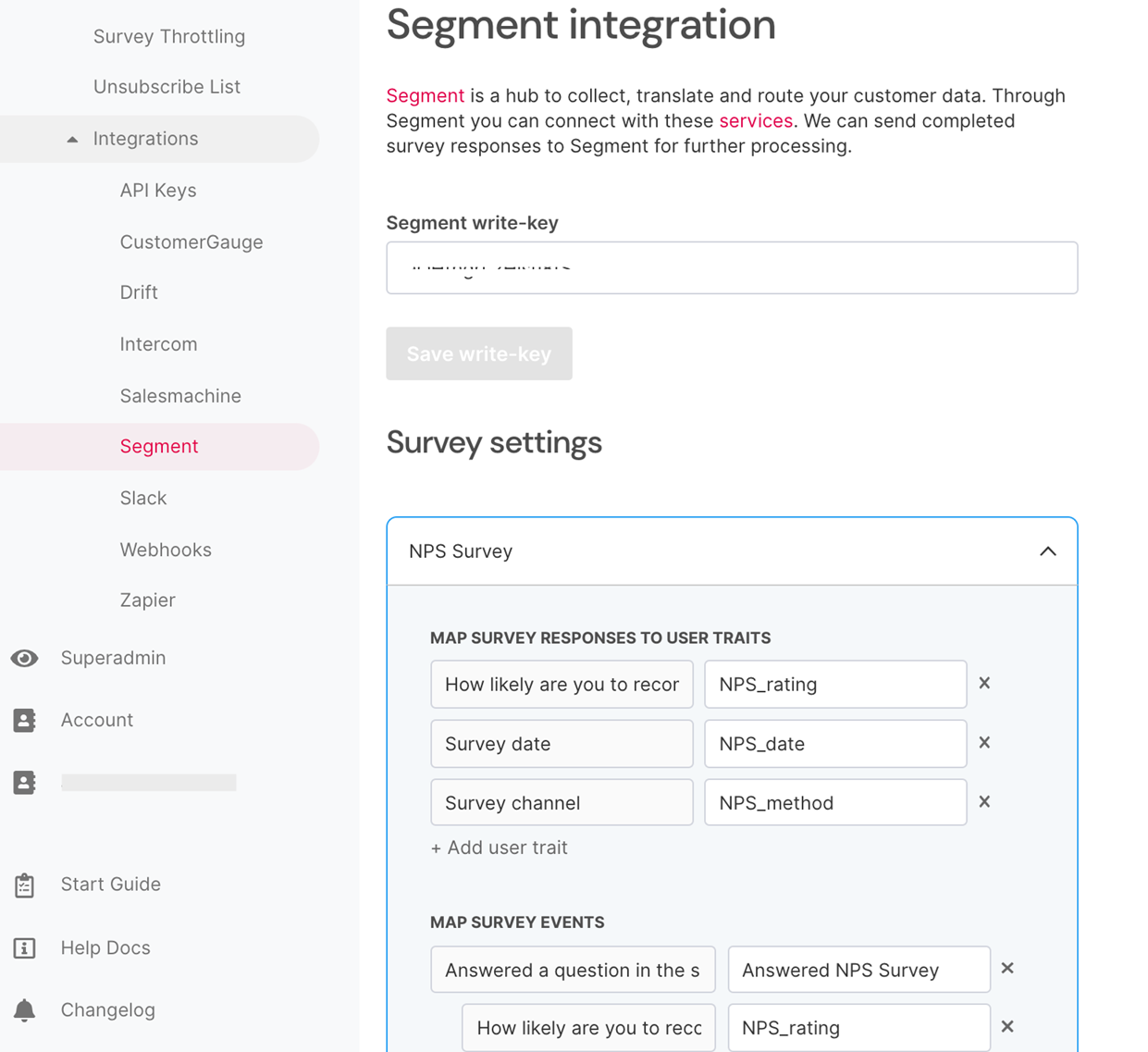Screen dimensions: 1148x1052
Task: Select Slack in the integrations list
Action: (x=143, y=498)
